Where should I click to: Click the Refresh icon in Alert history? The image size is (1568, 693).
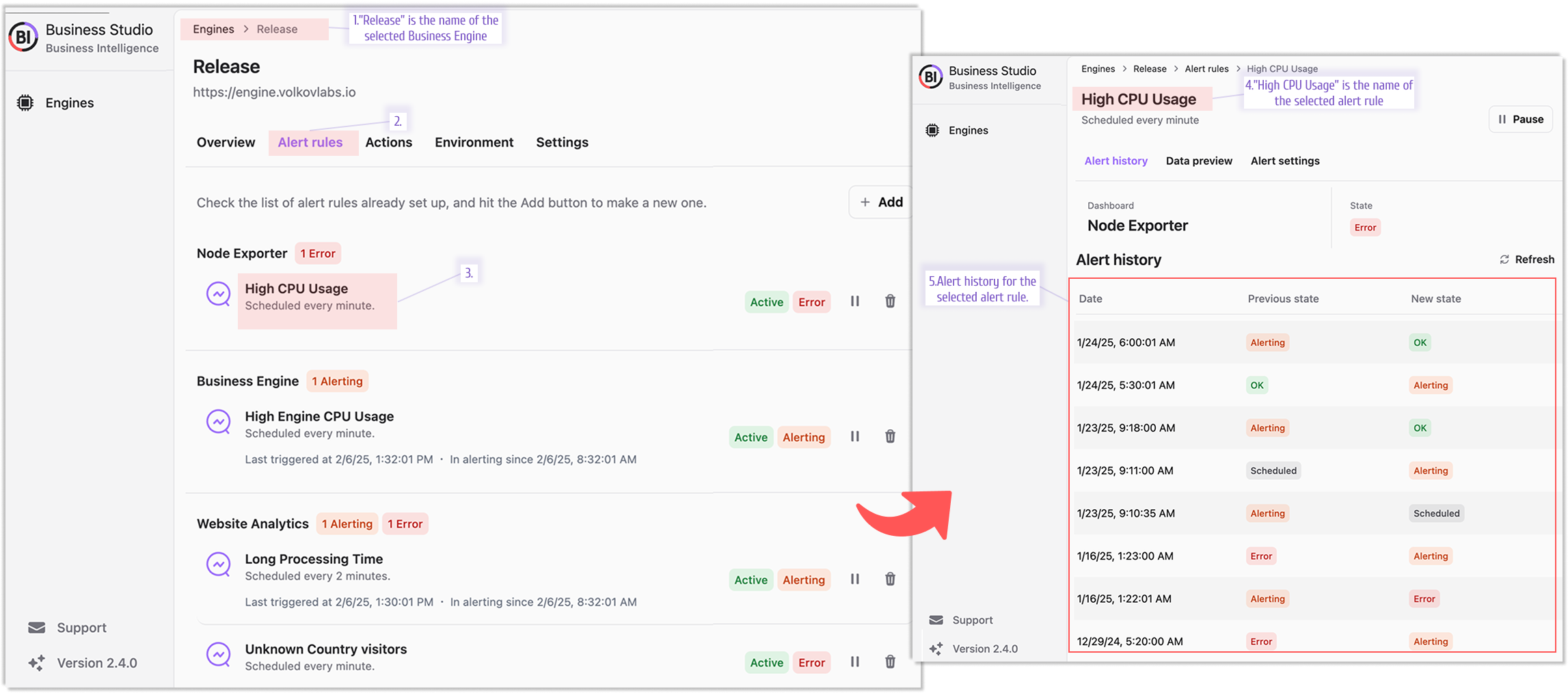[x=1504, y=260]
